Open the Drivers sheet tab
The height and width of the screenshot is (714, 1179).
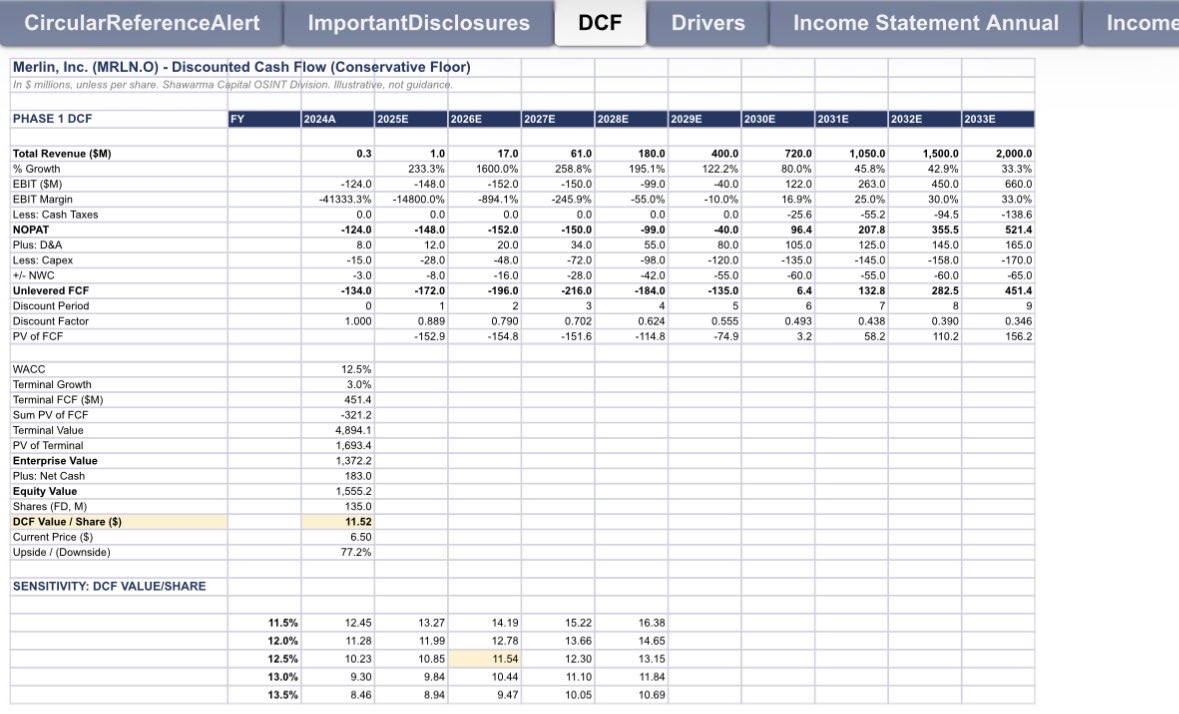click(708, 23)
